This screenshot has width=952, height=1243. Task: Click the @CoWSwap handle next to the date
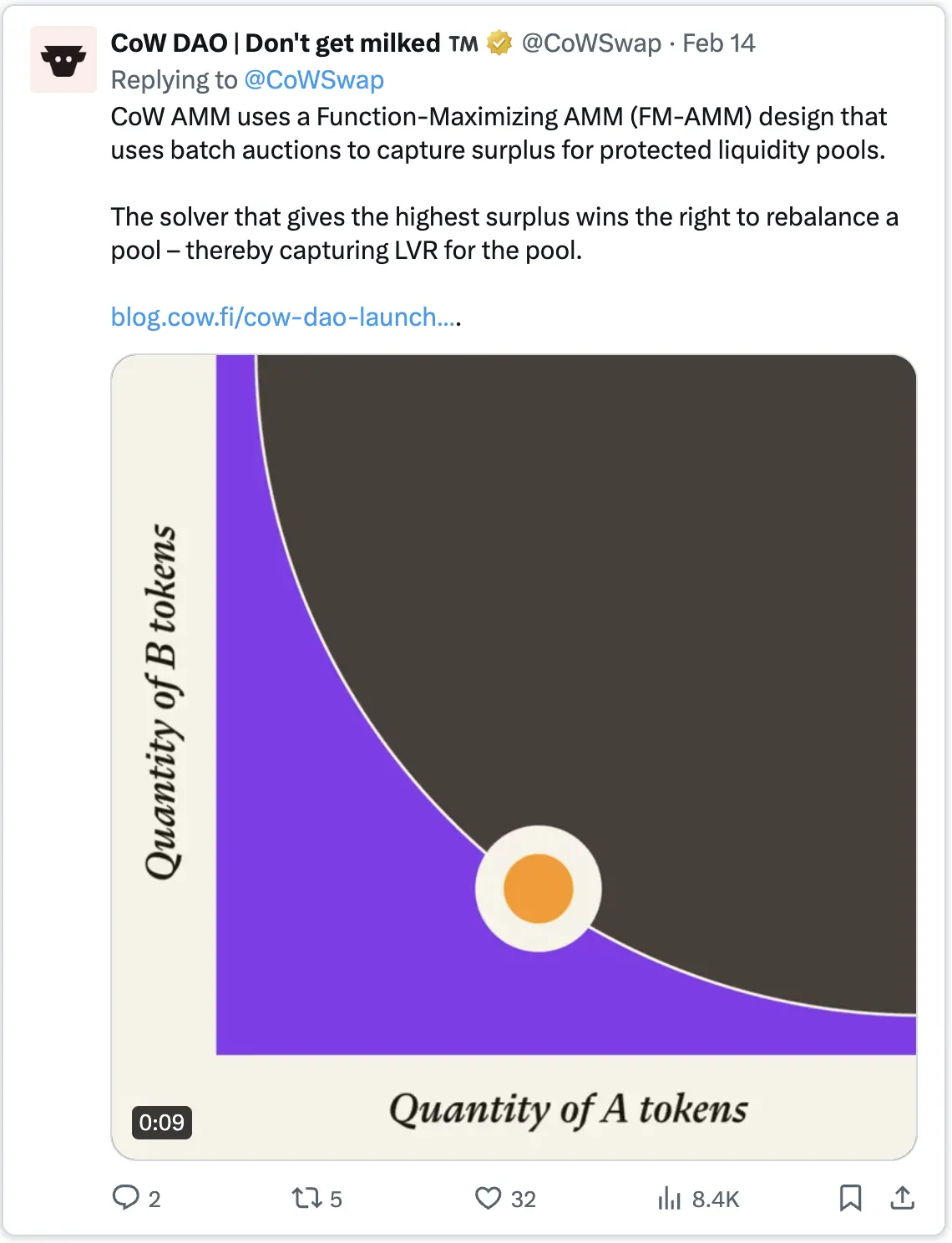pos(591,43)
